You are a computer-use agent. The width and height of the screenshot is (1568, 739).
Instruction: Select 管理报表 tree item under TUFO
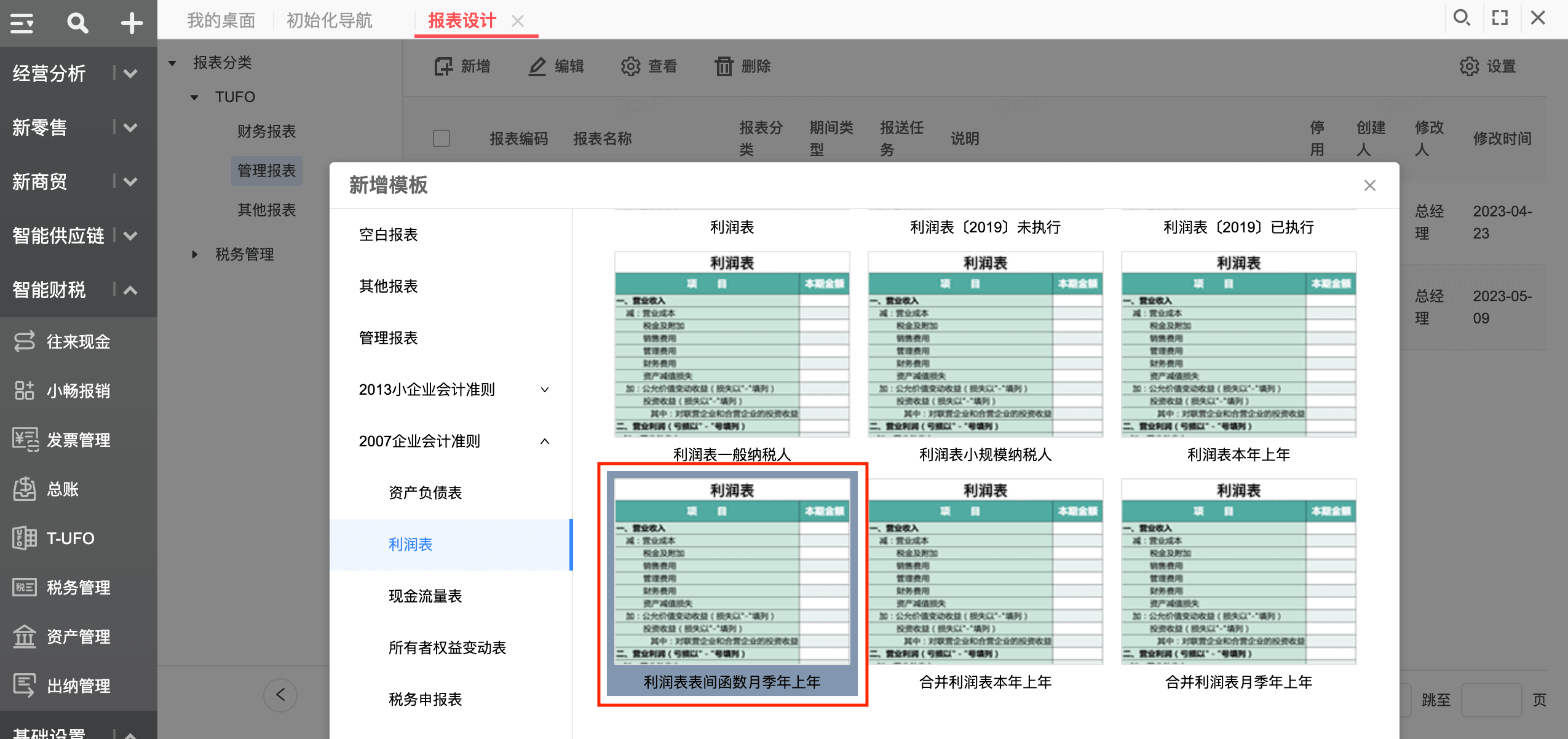pos(267,170)
